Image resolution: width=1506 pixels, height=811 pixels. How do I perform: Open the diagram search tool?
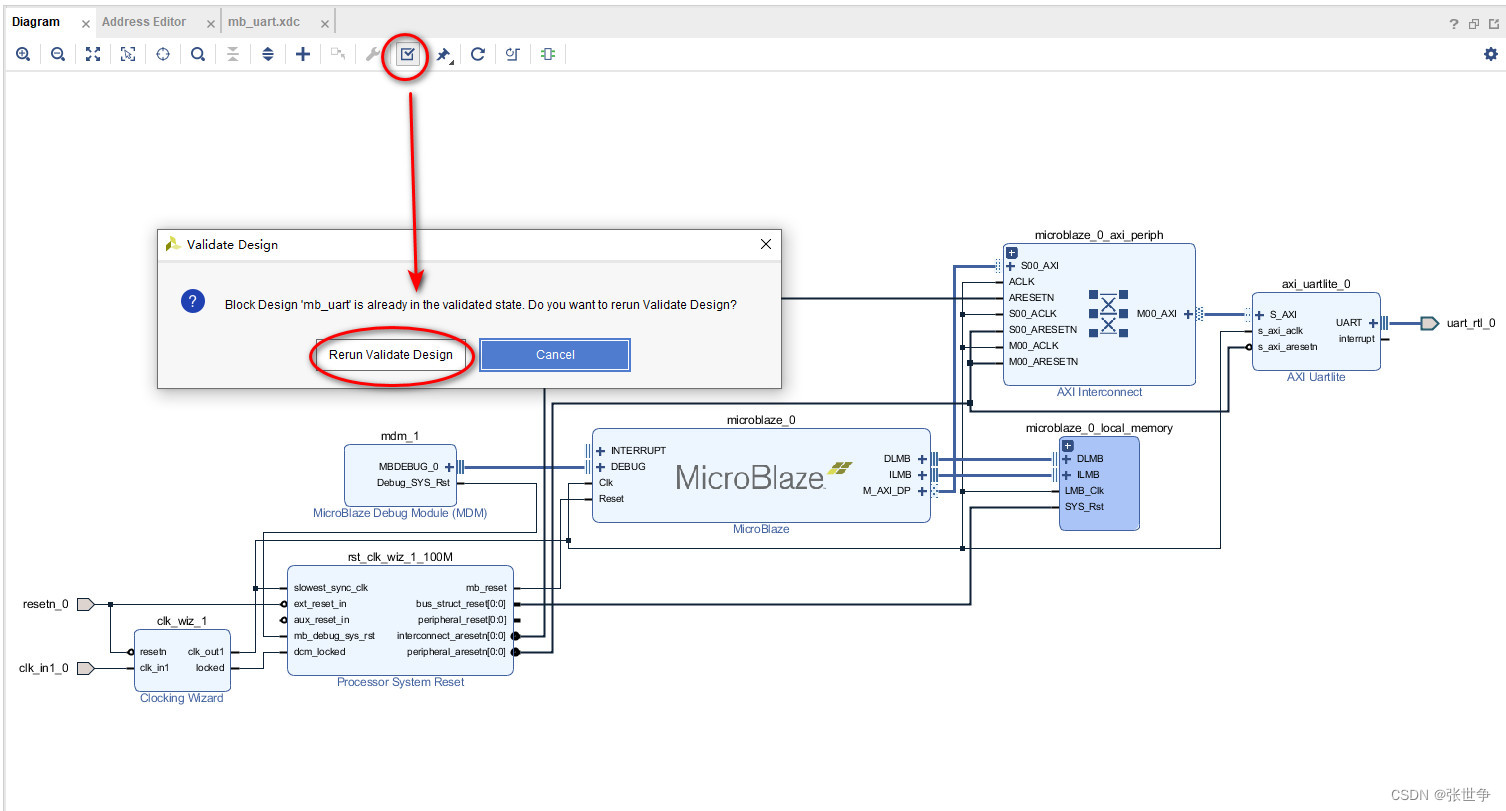pos(198,54)
